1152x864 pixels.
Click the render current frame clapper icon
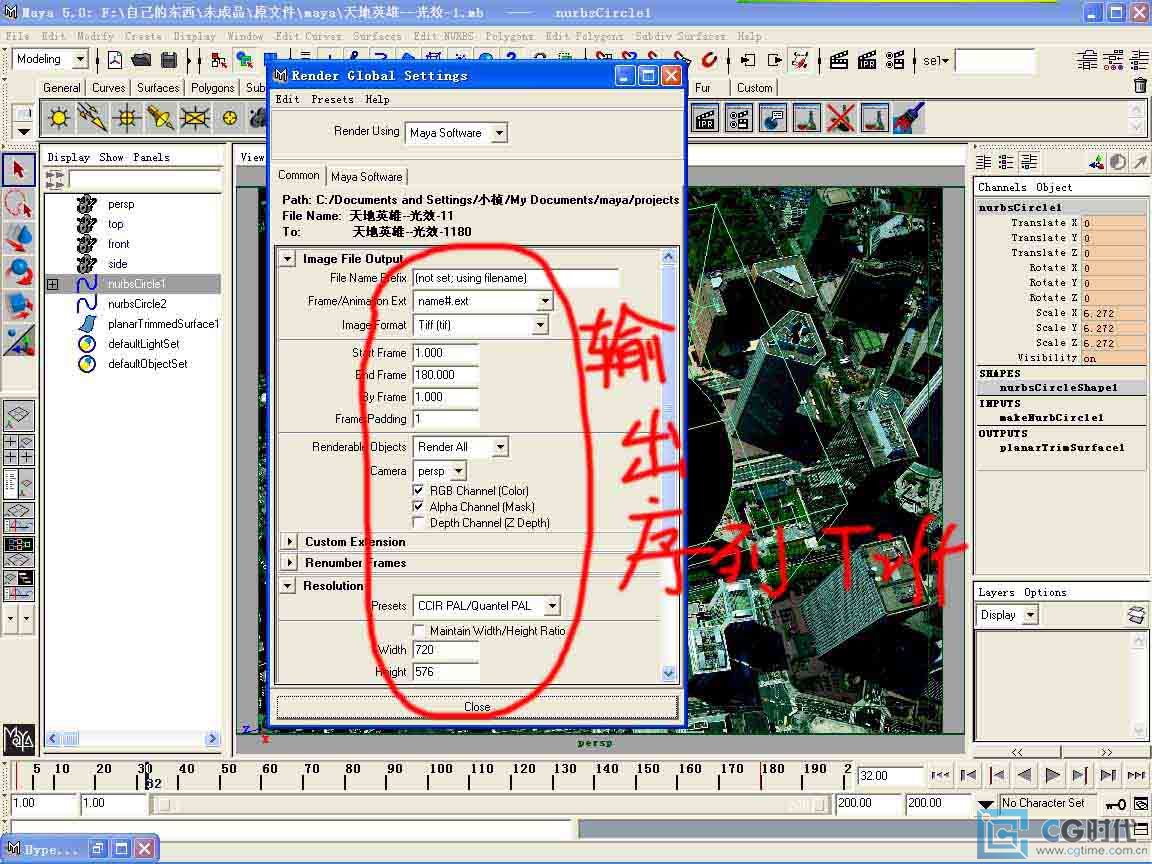tap(839, 60)
